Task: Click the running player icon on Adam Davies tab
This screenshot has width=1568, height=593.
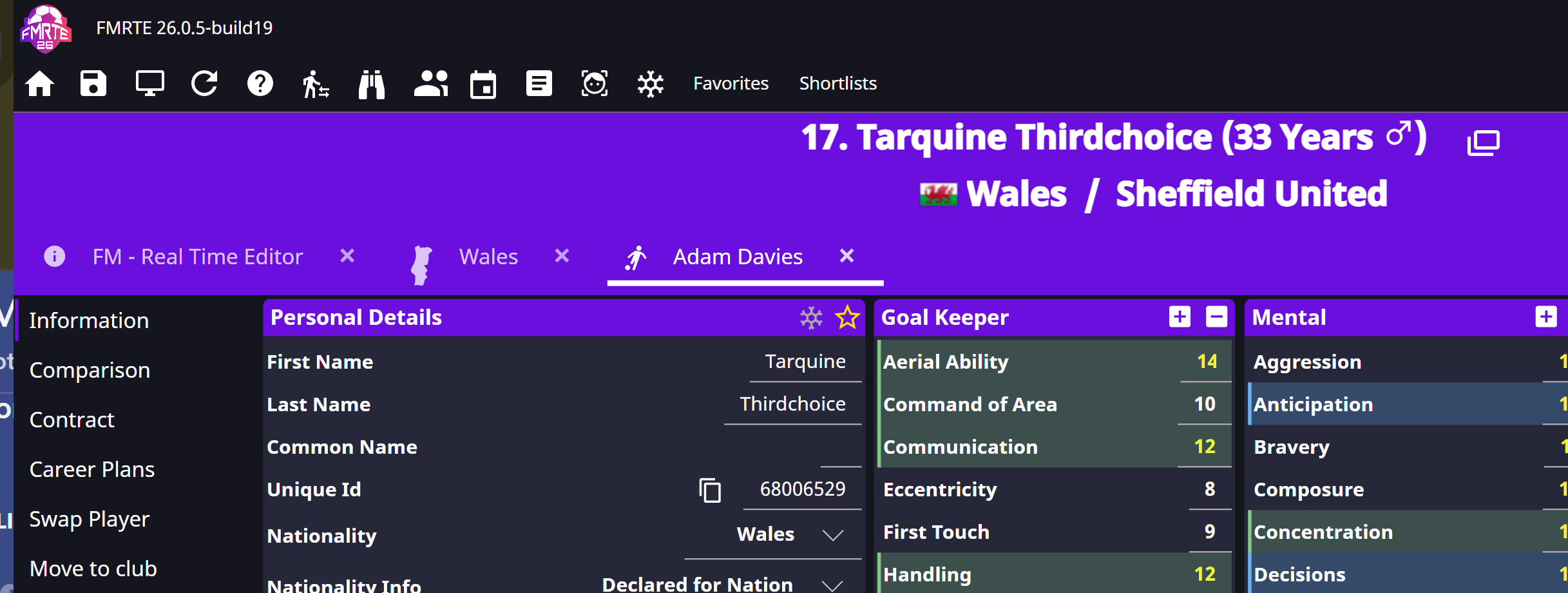Action: tap(636, 258)
